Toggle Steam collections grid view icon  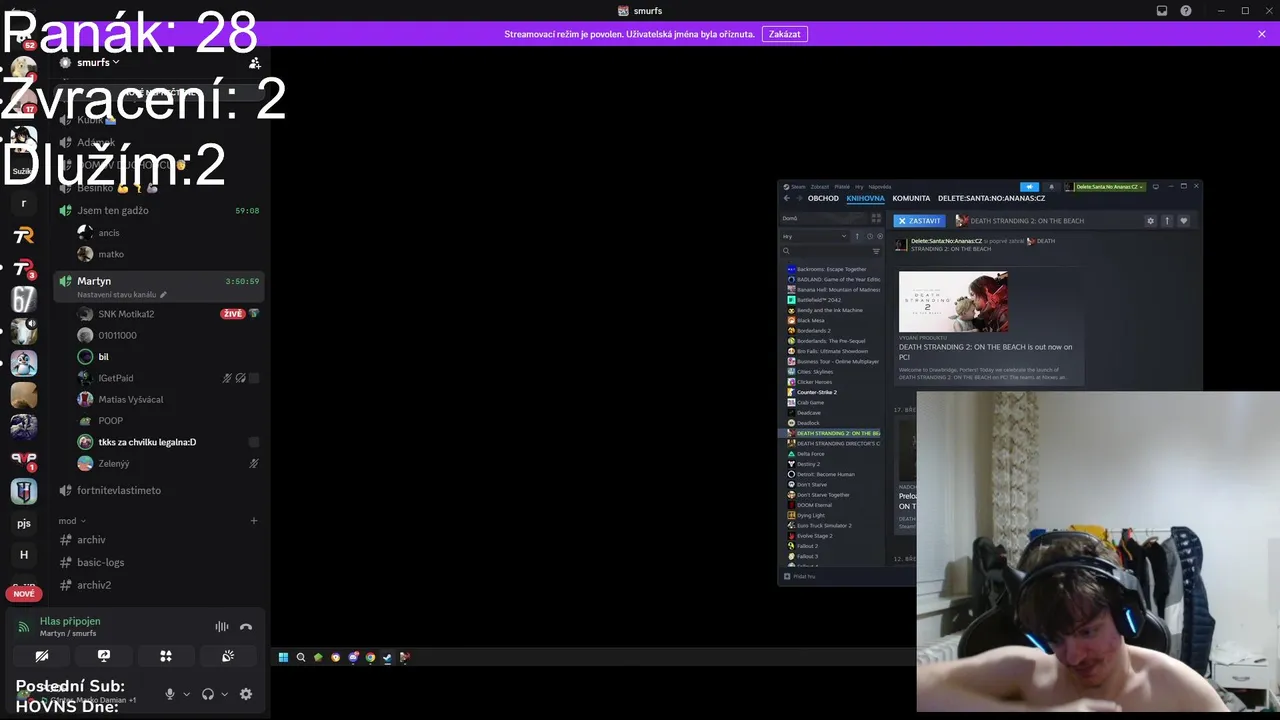(876, 218)
